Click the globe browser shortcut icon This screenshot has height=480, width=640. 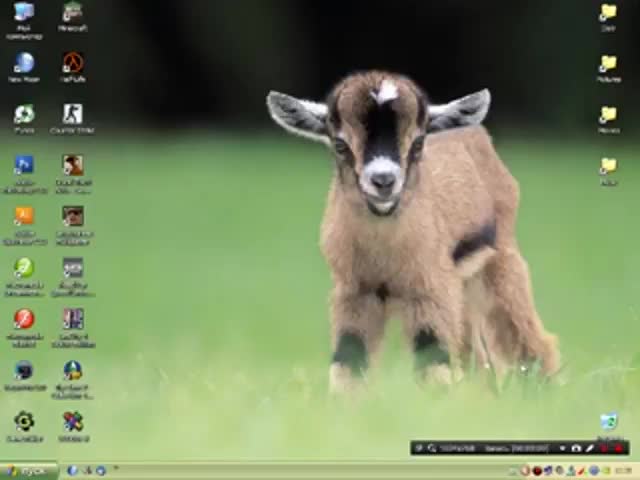click(x=24, y=64)
